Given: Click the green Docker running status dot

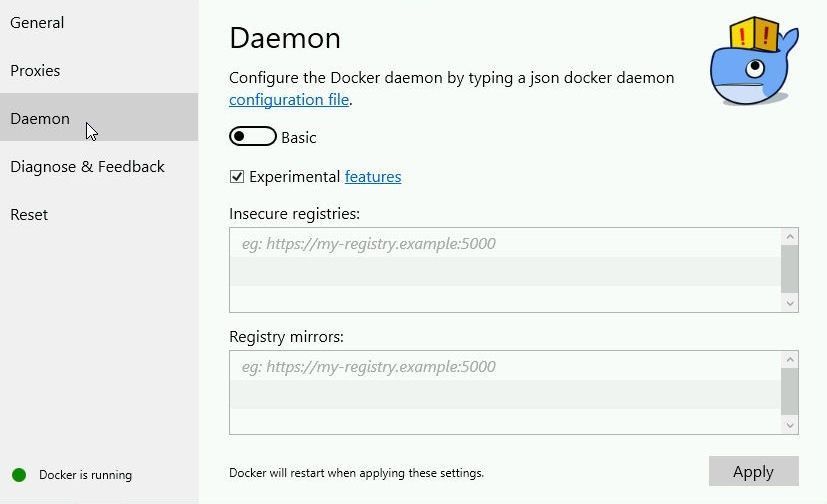Looking at the screenshot, I should (19, 475).
